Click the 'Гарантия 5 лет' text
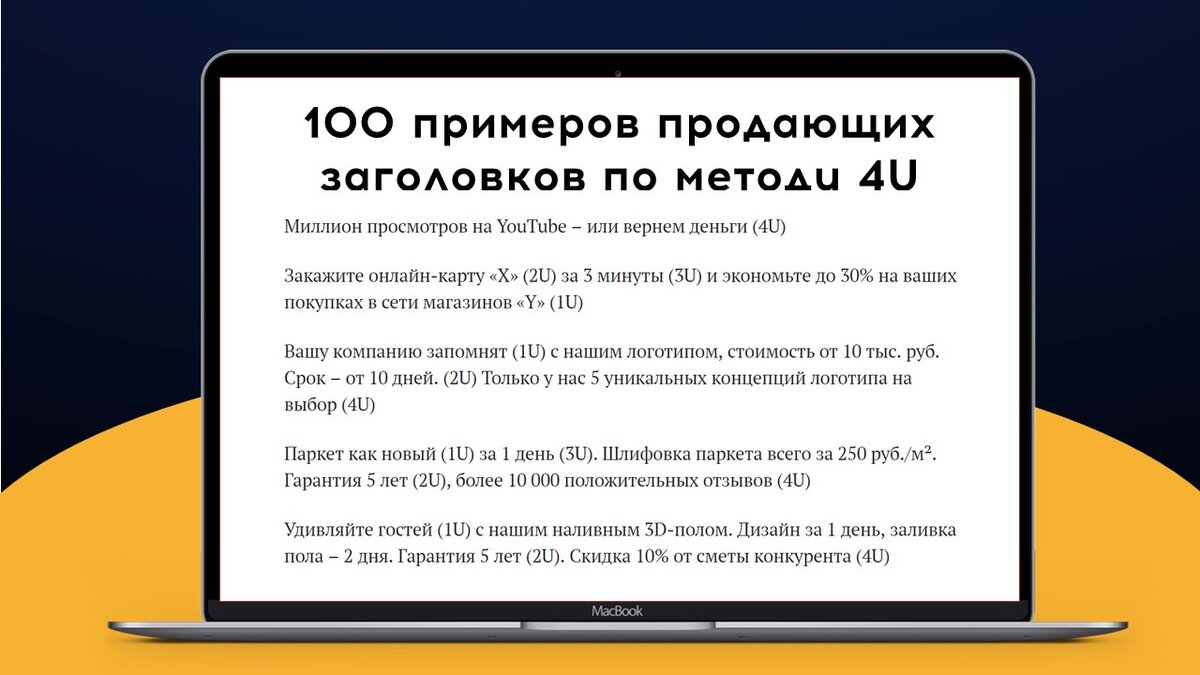 click(345, 480)
